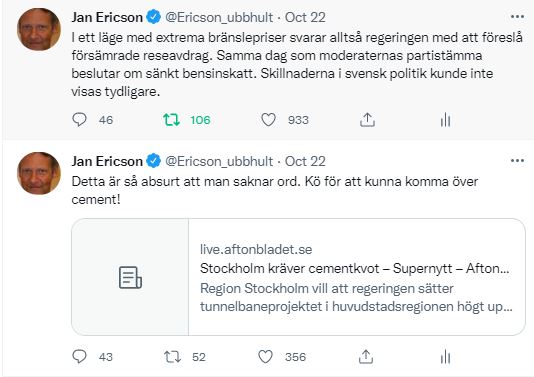View analytics of the cement tweet
Screen dimensions: 534x377
[445, 357]
